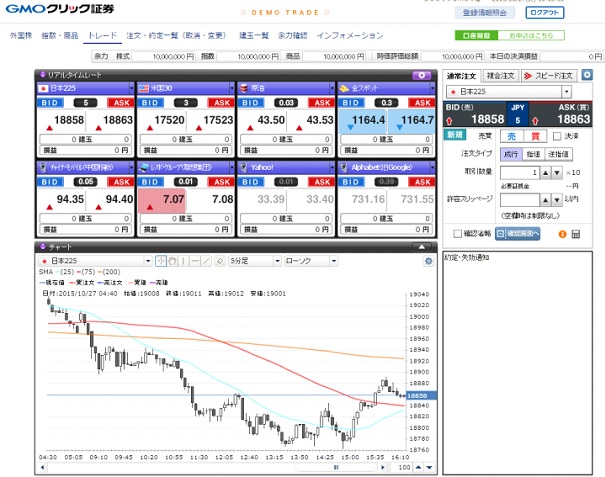Click the orange info icon in order panel
The image size is (605, 477).
coord(562,234)
